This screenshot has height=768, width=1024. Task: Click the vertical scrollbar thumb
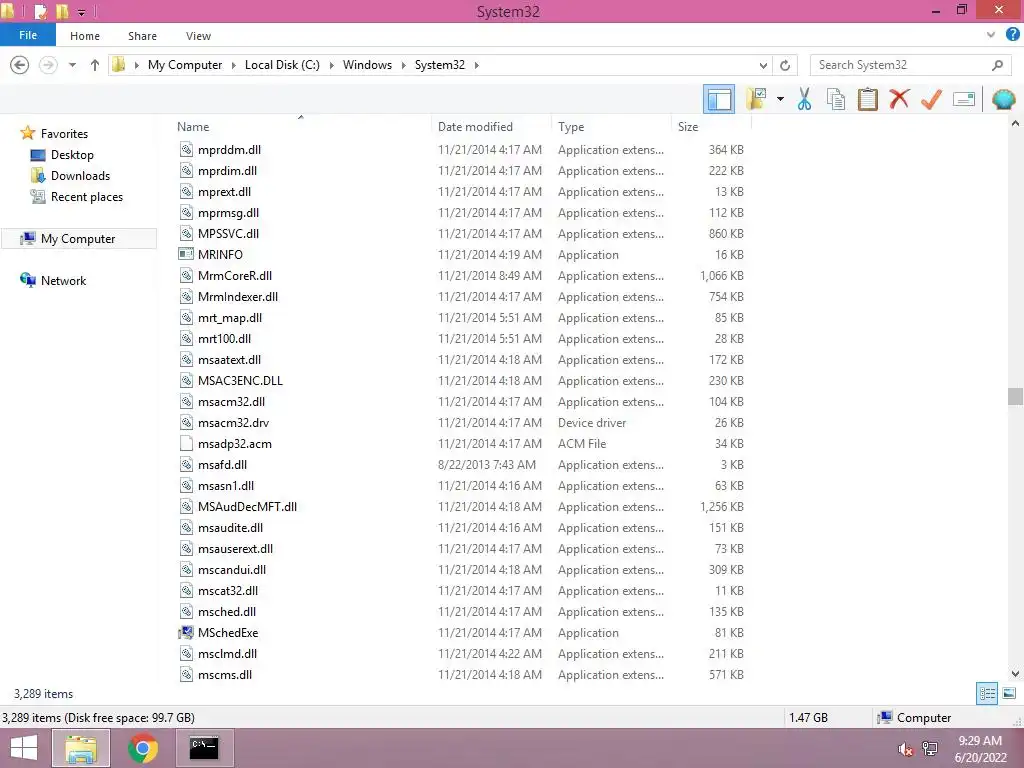[x=1015, y=396]
